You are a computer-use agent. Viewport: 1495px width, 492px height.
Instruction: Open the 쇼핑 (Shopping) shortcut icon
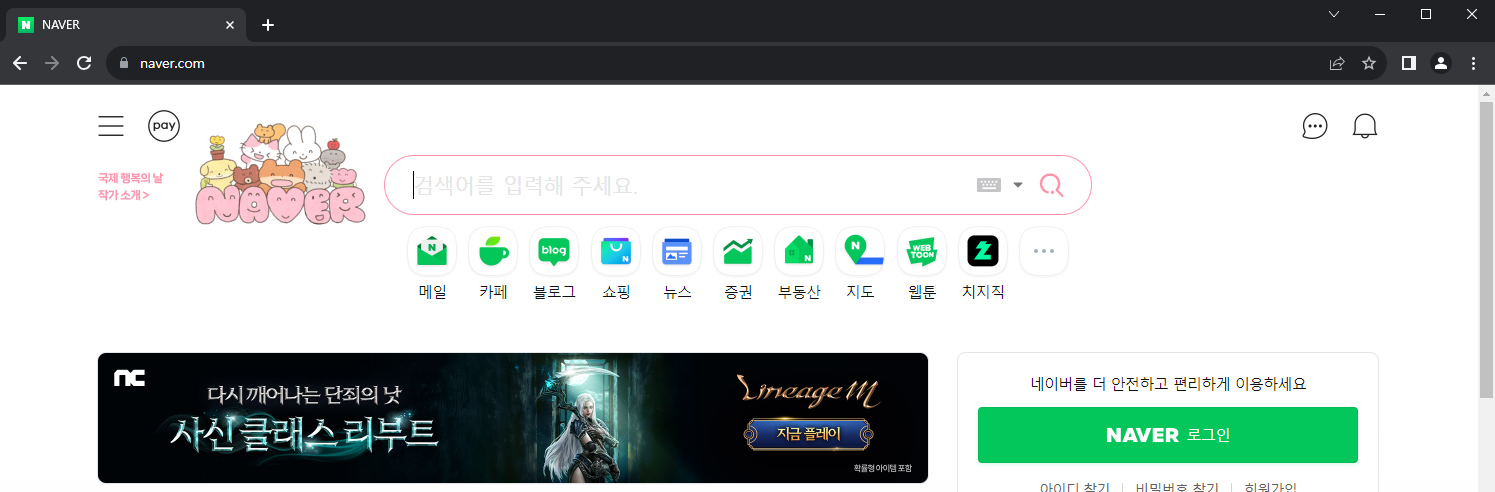point(616,251)
